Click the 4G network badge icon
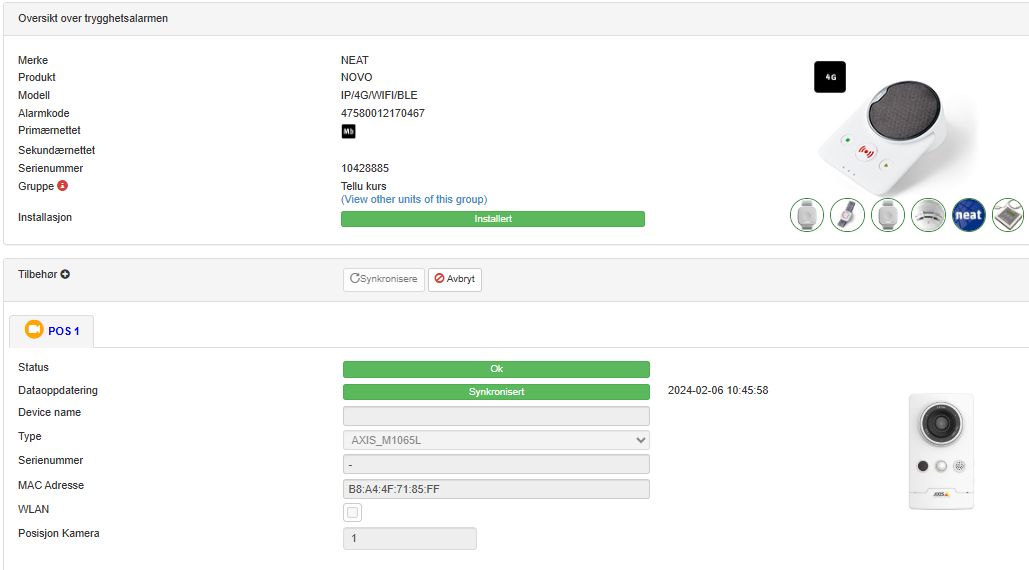Screen dimensions: 1029x570 click(x=829, y=77)
